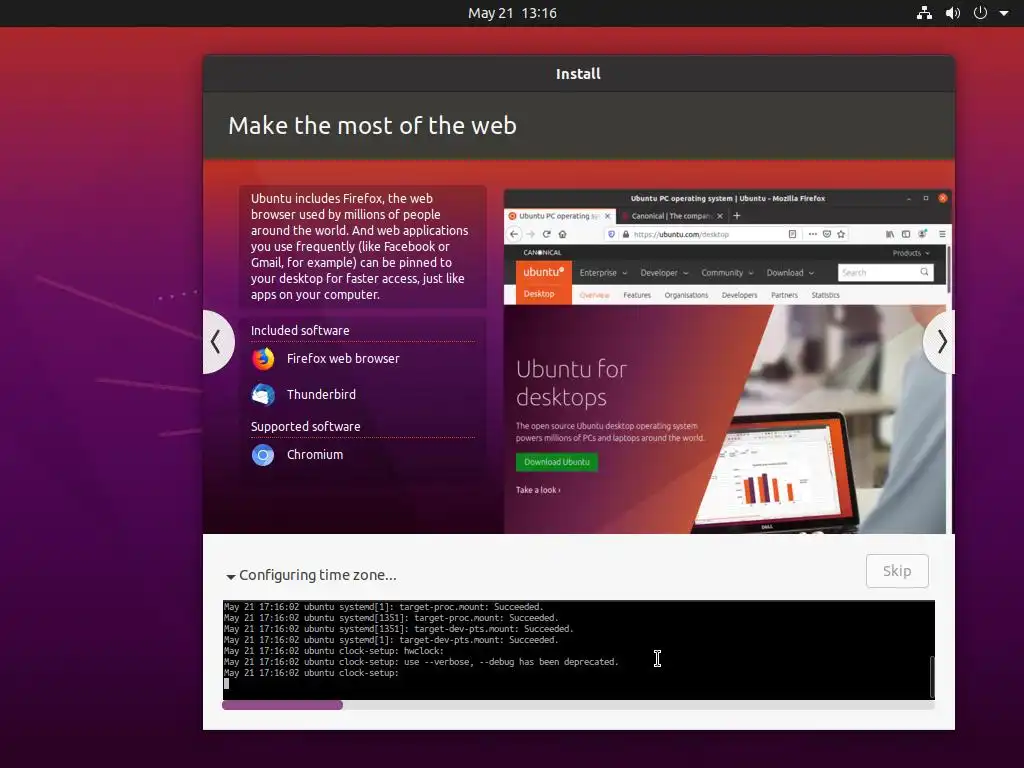The image size is (1024, 768).
Task: Click the Download Ubuntu button in screenshot
Action: click(556, 462)
